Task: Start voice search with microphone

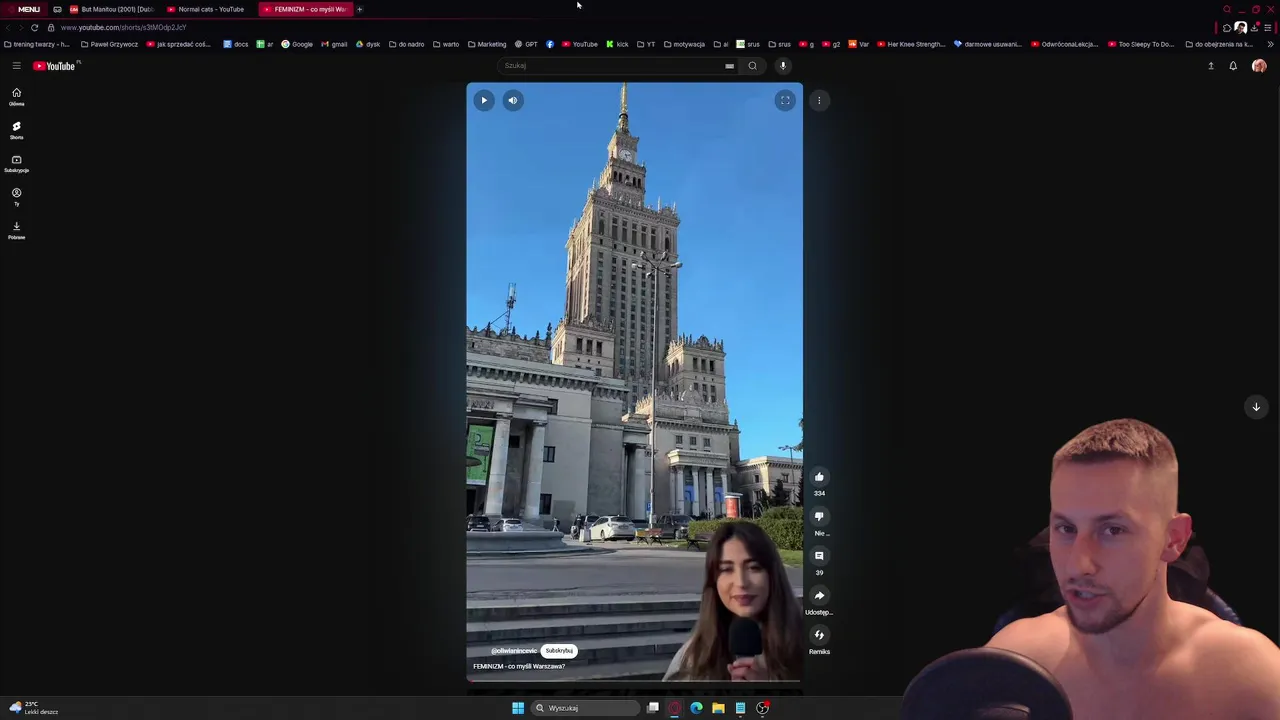Action: [783, 66]
